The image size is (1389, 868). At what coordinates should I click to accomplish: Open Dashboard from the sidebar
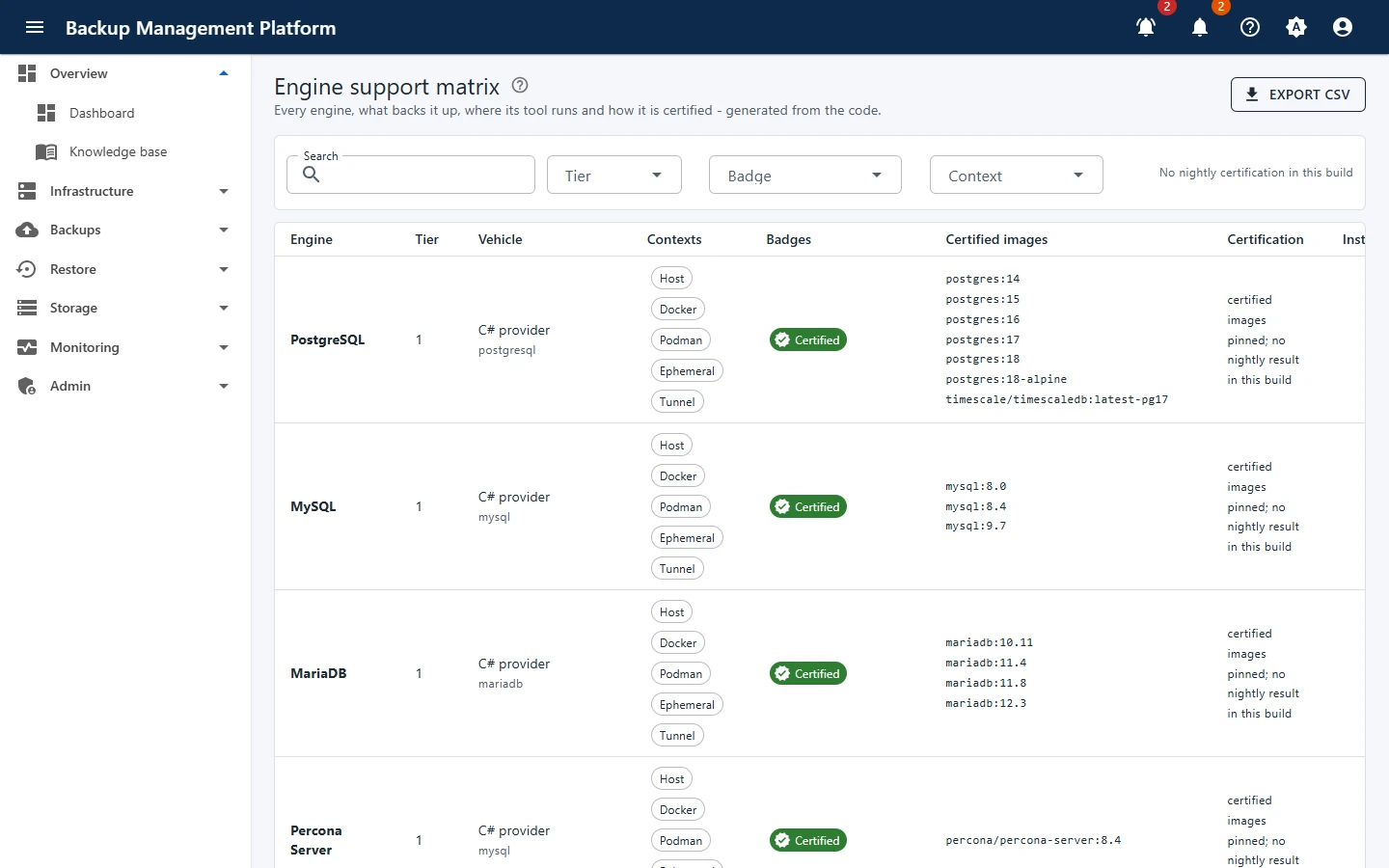click(125, 113)
